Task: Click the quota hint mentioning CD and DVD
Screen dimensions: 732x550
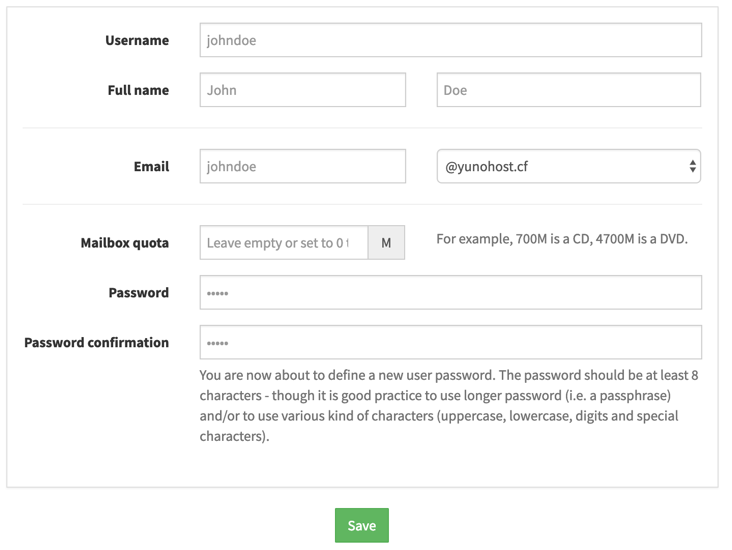Action: tap(562, 239)
